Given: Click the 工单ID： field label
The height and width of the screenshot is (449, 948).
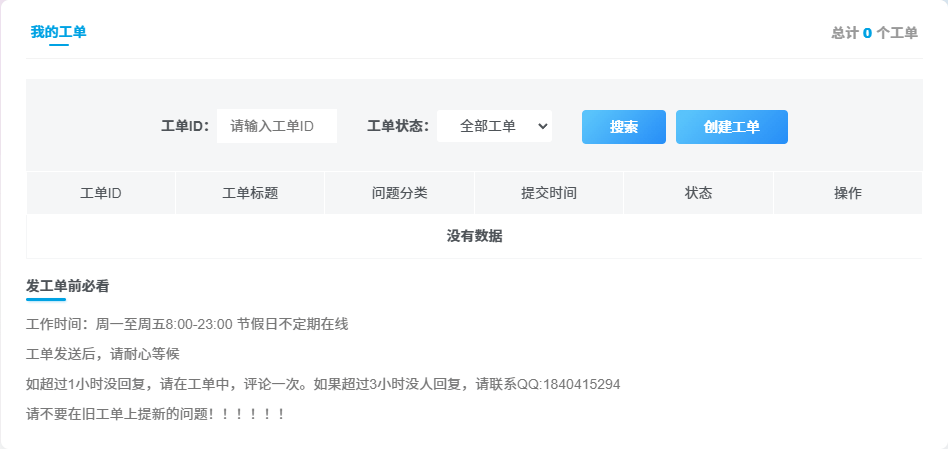Looking at the screenshot, I should (x=185, y=127).
